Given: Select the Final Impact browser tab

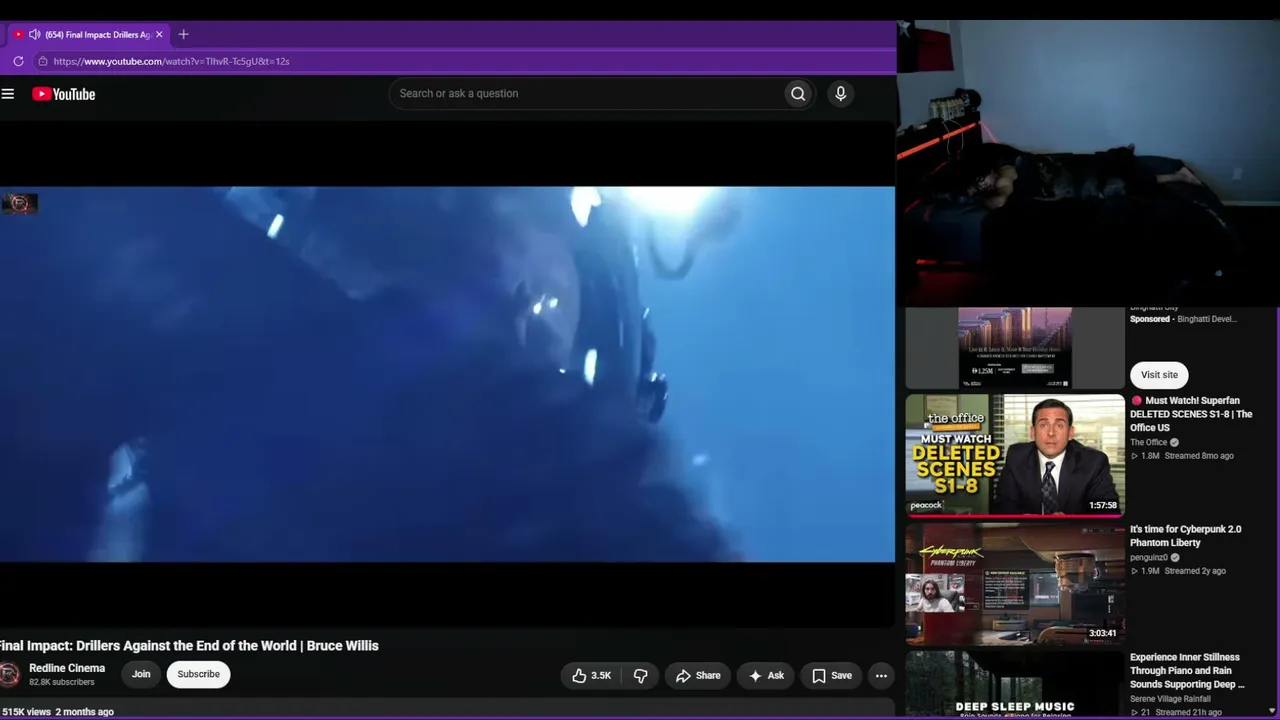Looking at the screenshot, I should (x=88, y=35).
